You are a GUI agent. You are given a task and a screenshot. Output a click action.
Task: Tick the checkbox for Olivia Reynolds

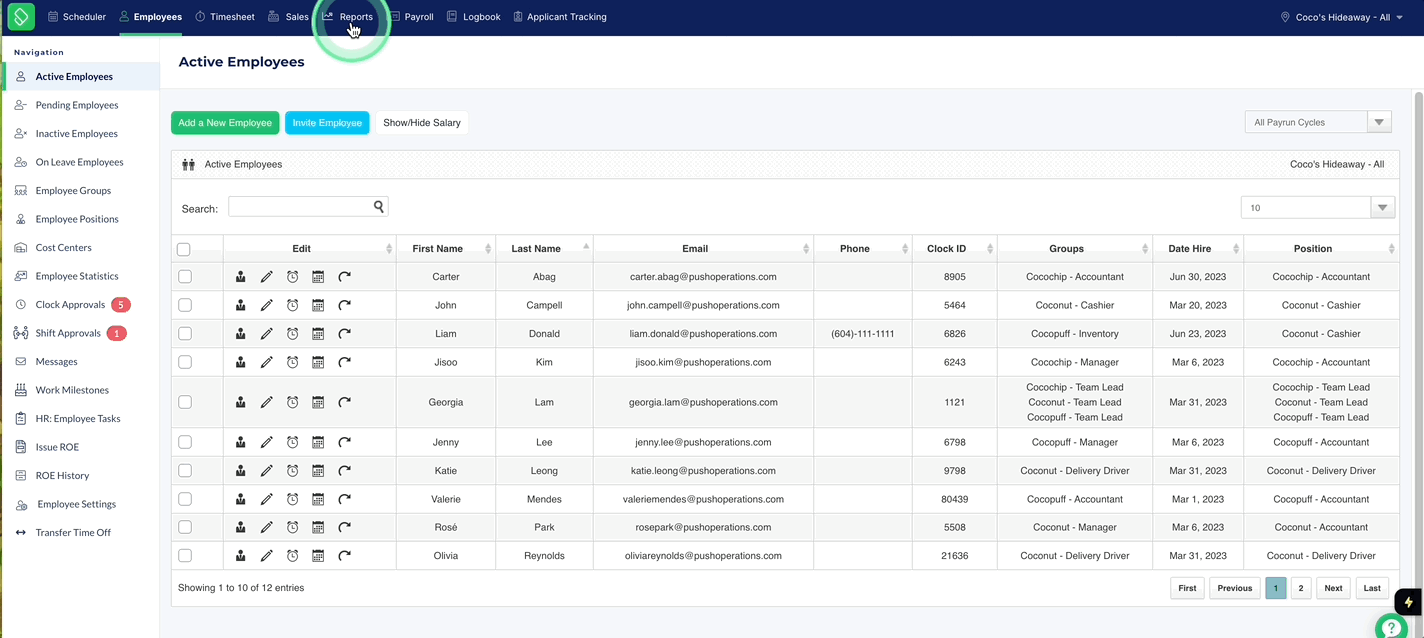coord(185,555)
